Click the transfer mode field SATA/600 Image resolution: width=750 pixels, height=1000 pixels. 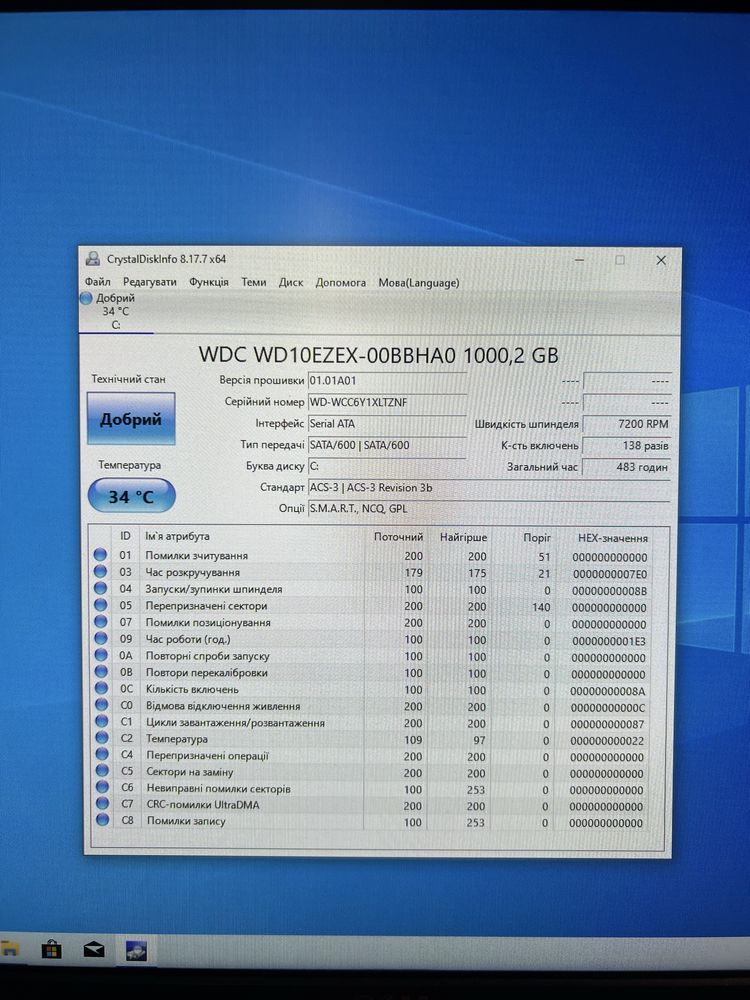coord(386,445)
